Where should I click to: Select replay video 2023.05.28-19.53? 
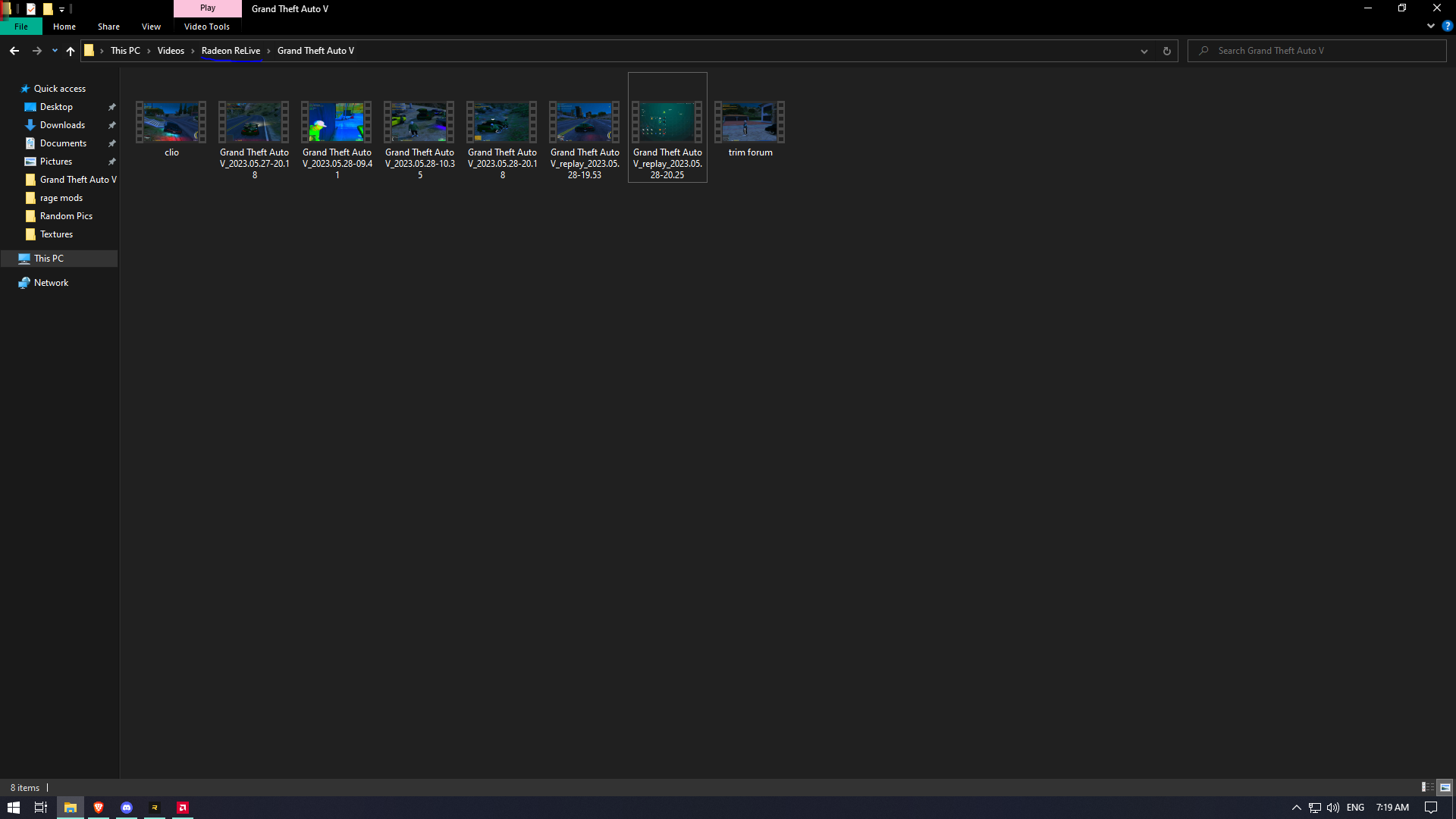(x=585, y=140)
